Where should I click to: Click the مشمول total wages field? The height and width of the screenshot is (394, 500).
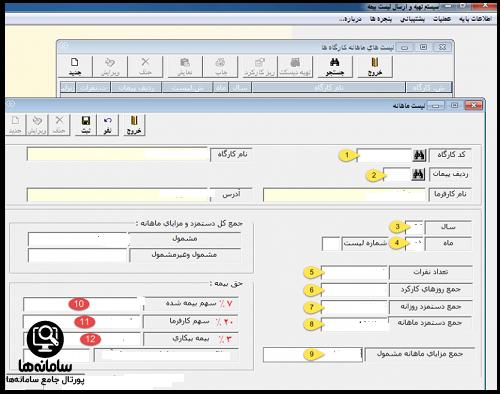[x=78, y=239]
